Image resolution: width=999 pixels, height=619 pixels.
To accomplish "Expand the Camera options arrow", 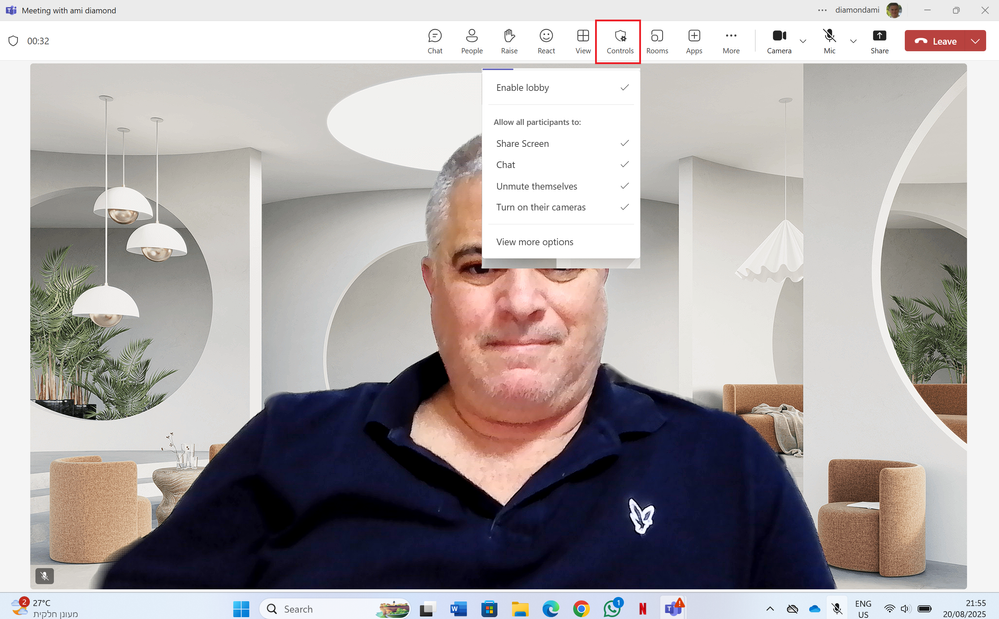I will [x=803, y=41].
